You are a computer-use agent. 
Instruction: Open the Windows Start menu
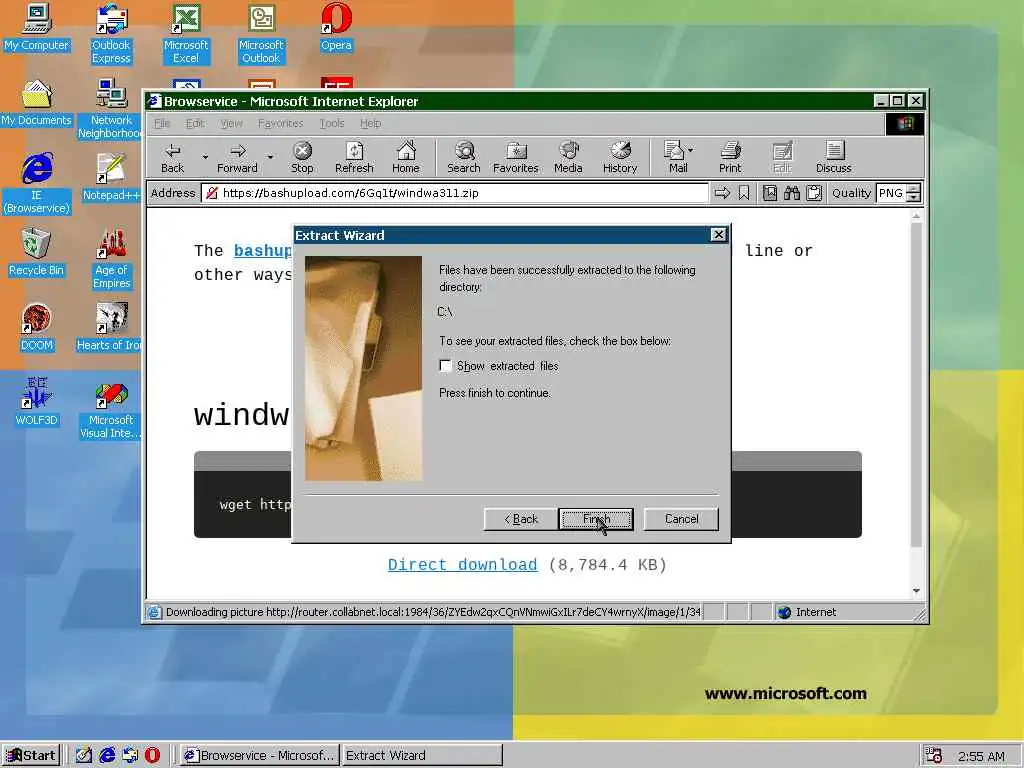[x=31, y=756]
